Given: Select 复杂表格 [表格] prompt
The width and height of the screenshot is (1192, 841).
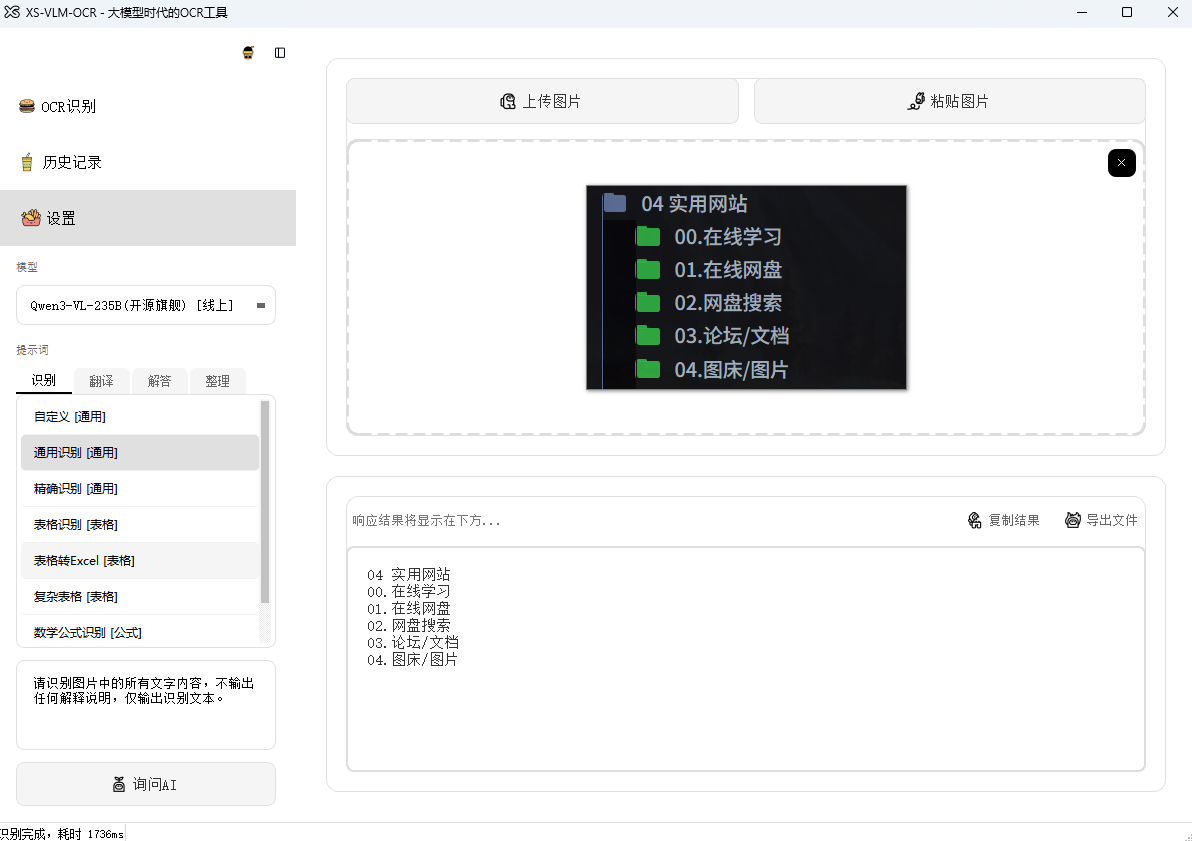Looking at the screenshot, I should pos(140,596).
